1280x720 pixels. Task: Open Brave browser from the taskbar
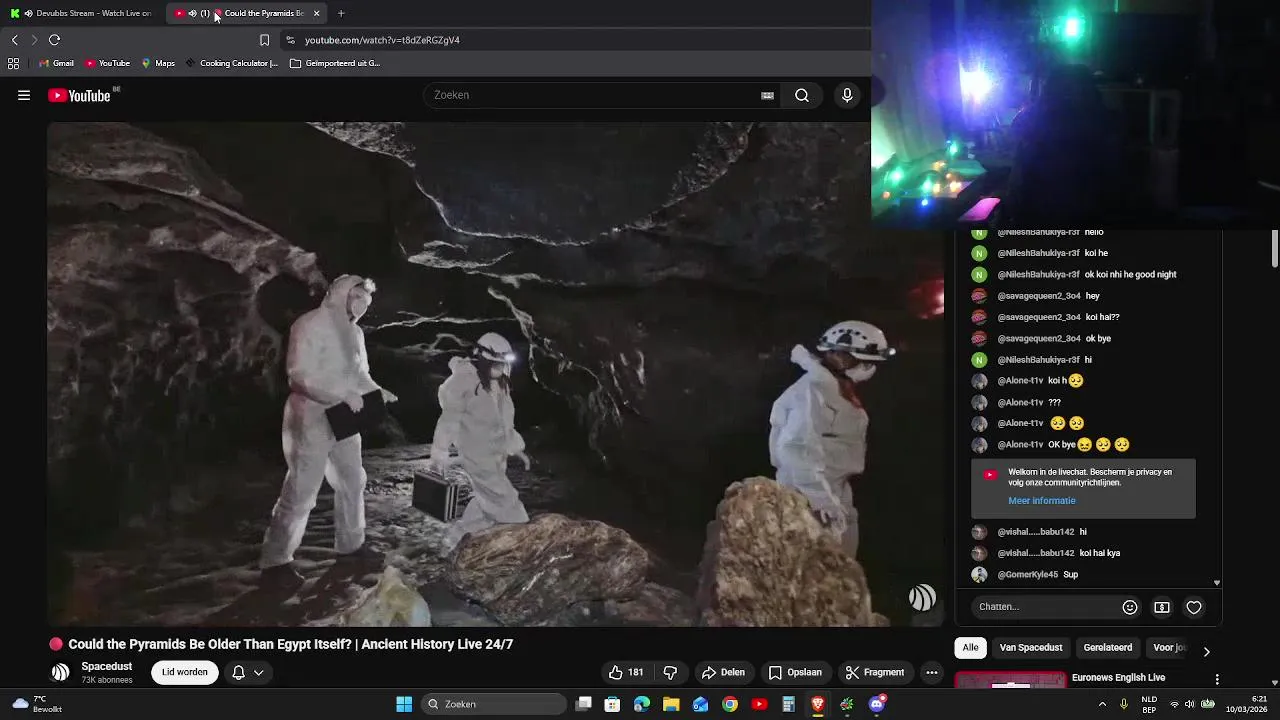pyautogui.click(x=818, y=704)
